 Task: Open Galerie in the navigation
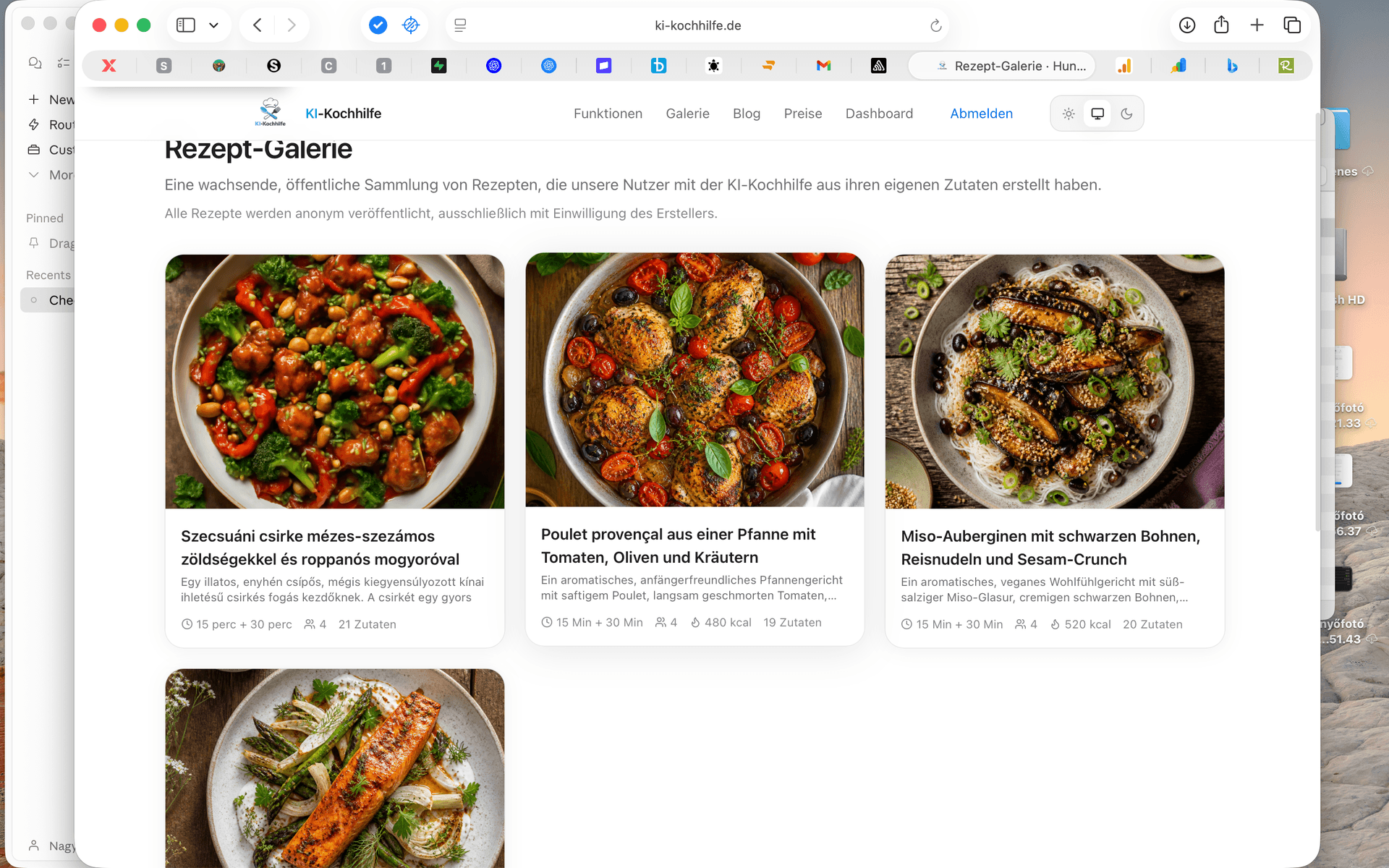687,114
